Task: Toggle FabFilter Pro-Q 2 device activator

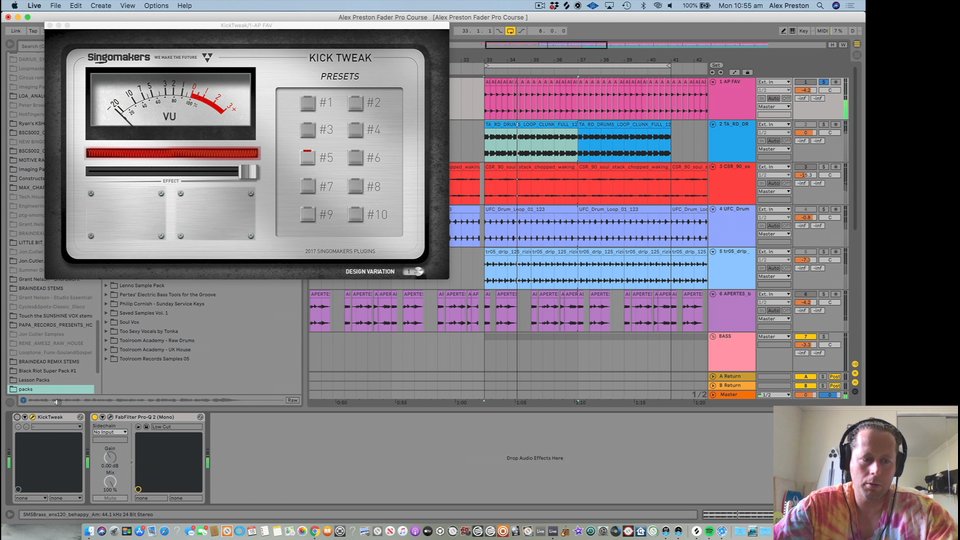Action: coord(95,417)
